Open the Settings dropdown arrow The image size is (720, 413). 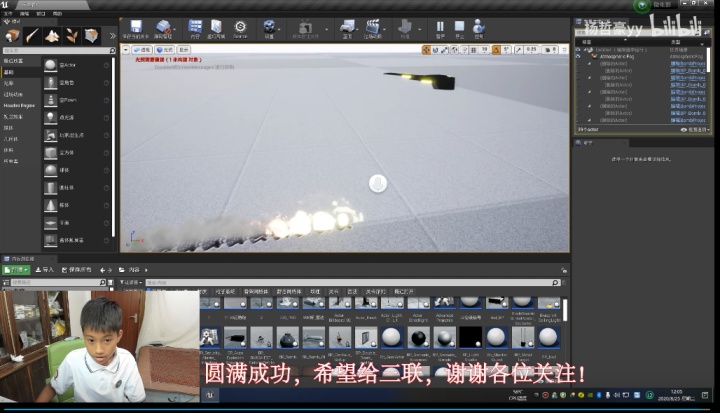279,29
